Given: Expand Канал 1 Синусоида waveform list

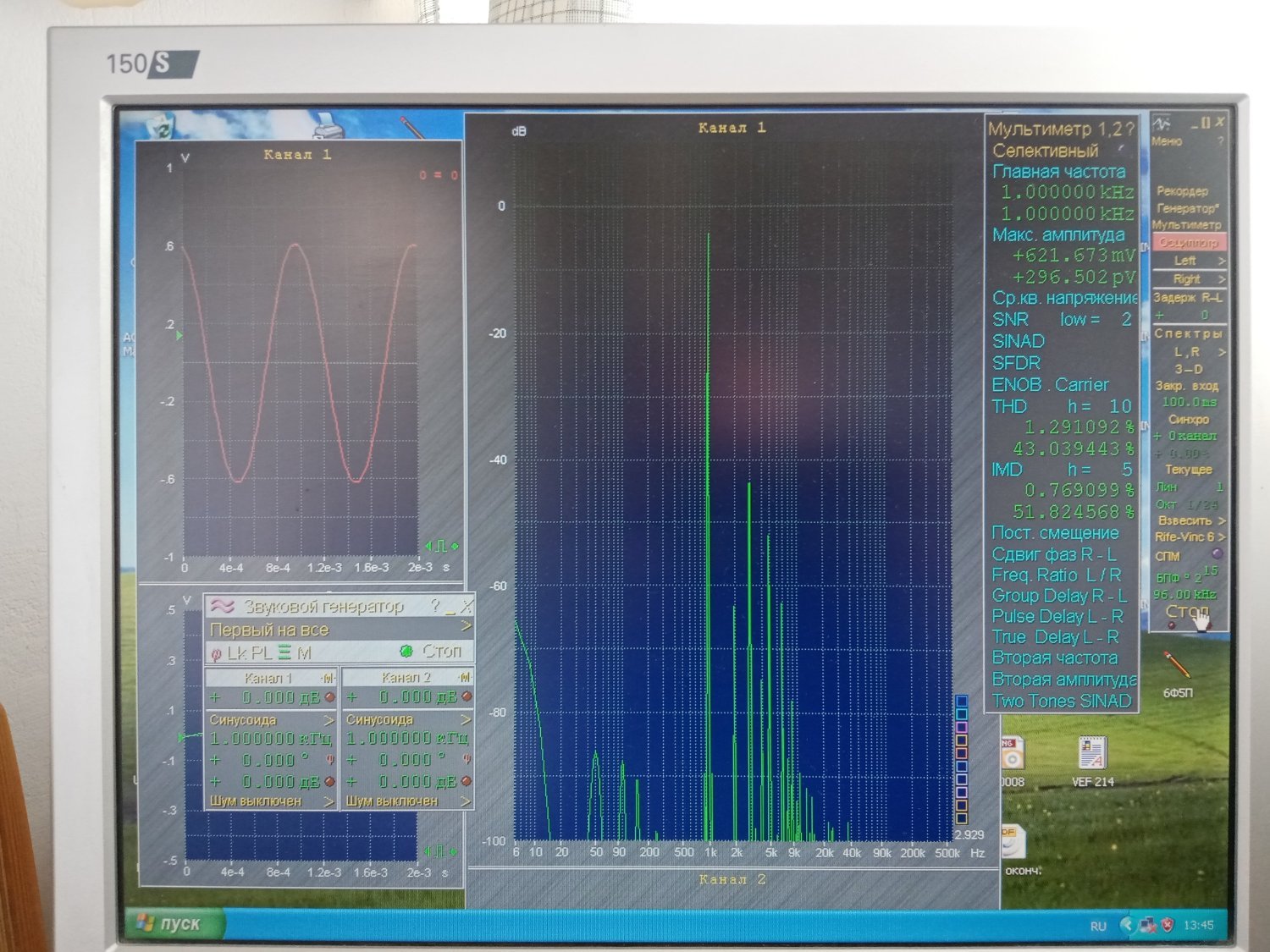Looking at the screenshot, I should pyautogui.click(x=329, y=720).
